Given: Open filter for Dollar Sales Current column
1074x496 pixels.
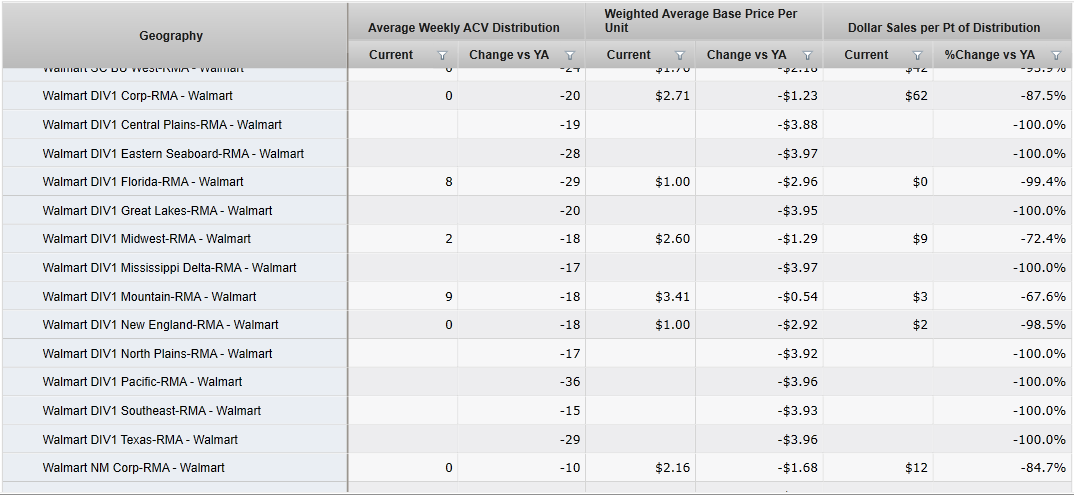Looking at the screenshot, I should pyautogui.click(x=917, y=56).
